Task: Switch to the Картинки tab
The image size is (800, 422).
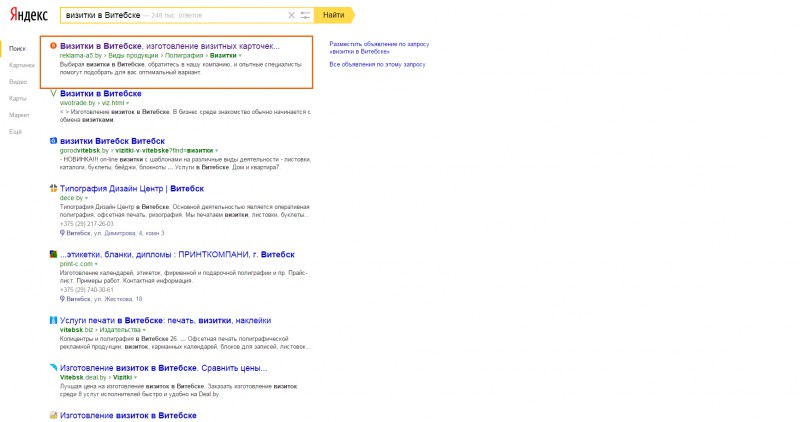Action: click(x=21, y=65)
